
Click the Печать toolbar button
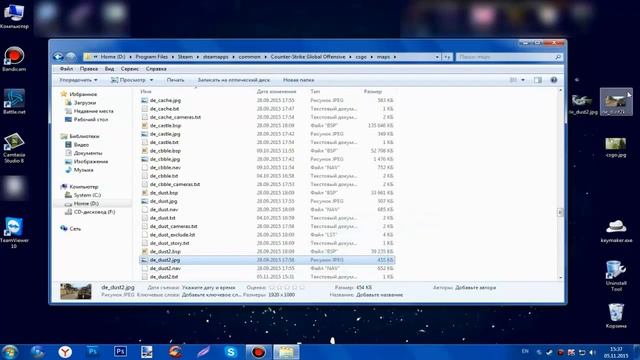click(x=175, y=80)
